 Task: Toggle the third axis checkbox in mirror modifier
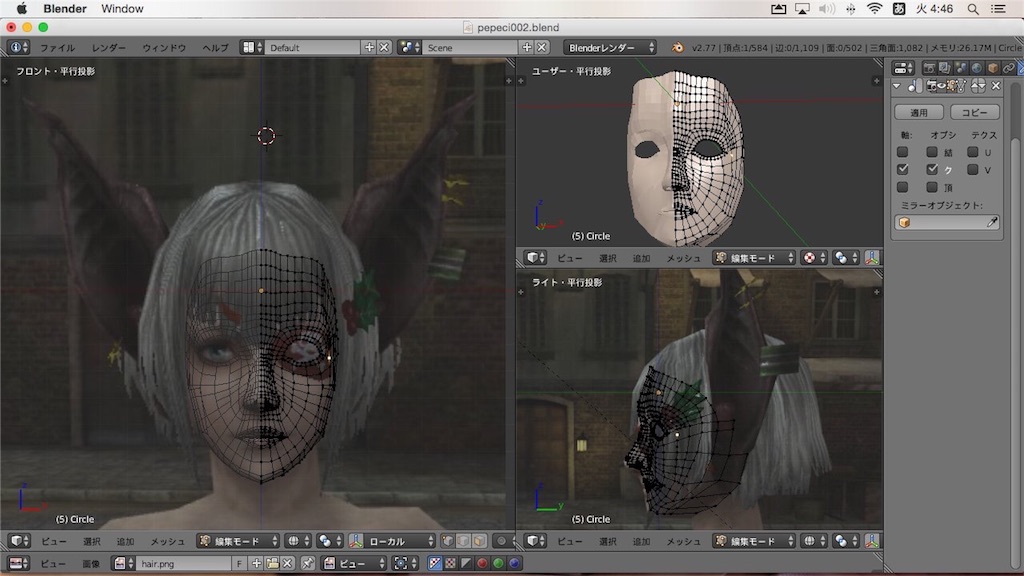903,187
